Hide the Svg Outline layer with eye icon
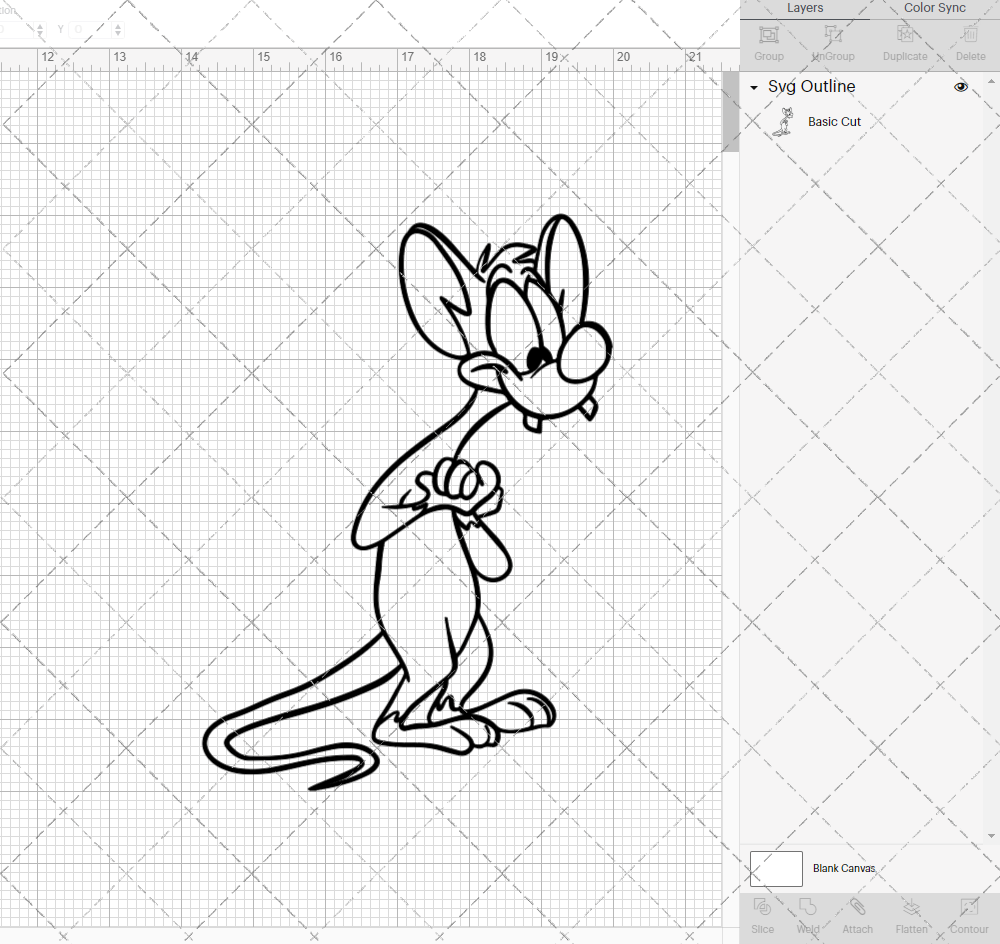 [961, 87]
